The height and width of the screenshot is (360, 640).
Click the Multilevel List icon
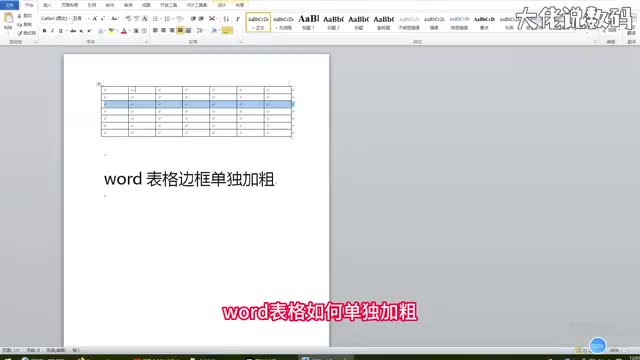[180, 18]
